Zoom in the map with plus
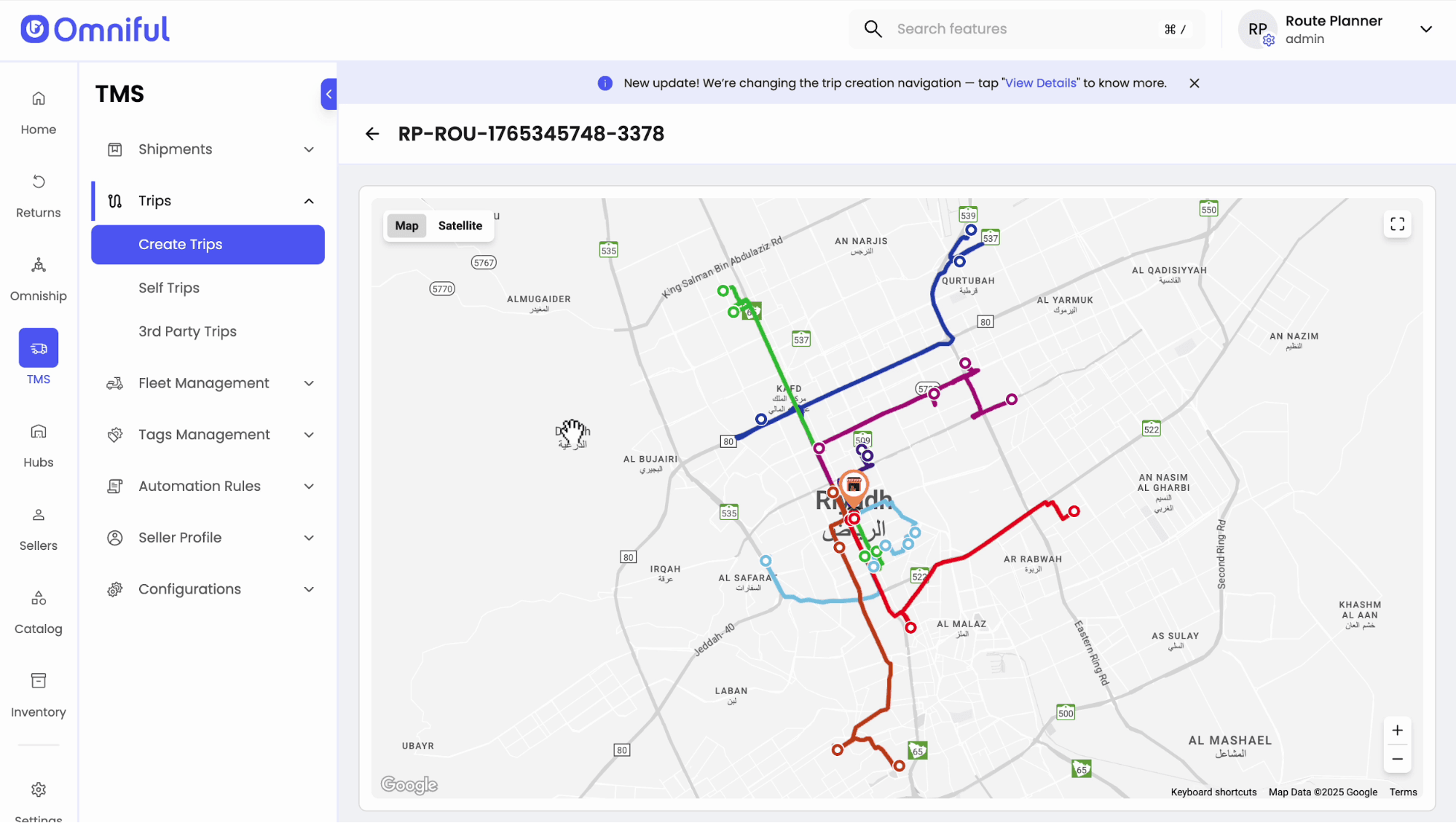Image resolution: width=1456 pixels, height=823 pixels. click(1397, 731)
